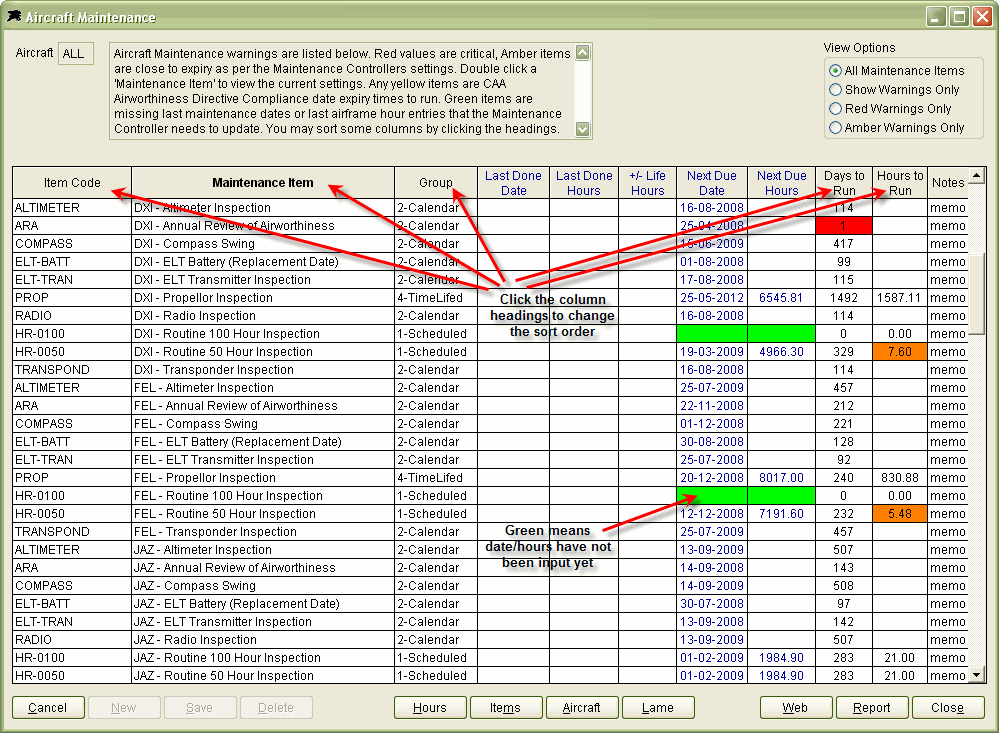This screenshot has width=999, height=733.
Task: Open the Aircraft button
Action: (x=582, y=708)
